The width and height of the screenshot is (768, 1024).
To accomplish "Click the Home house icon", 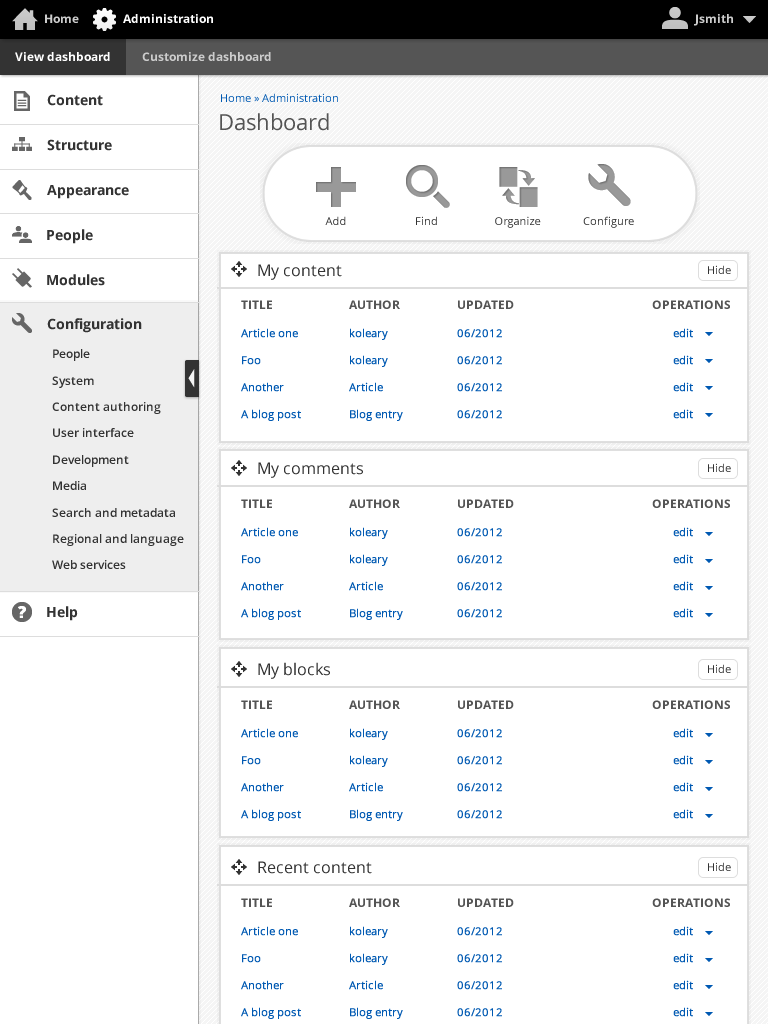I will coord(25,19).
